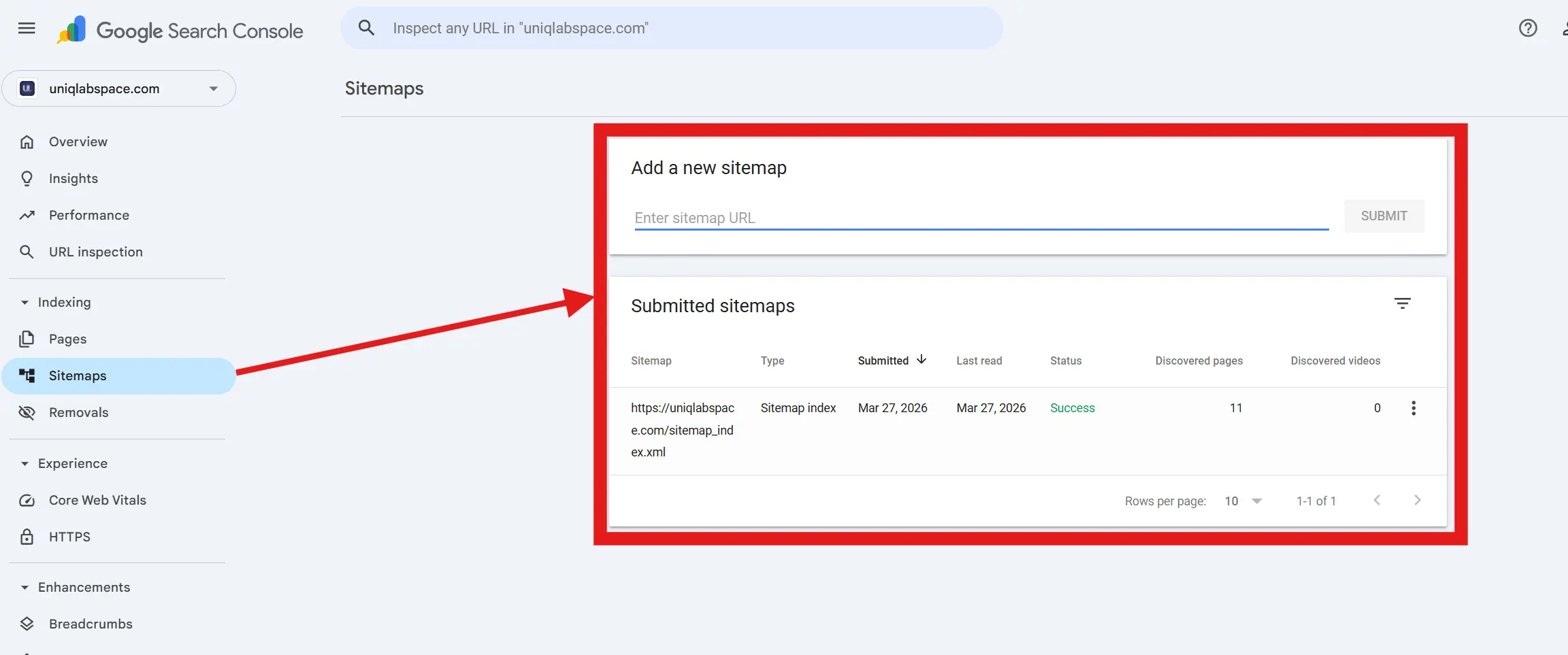Open Core Web Vitals report
Viewport: 1568px width, 655px height.
point(97,501)
